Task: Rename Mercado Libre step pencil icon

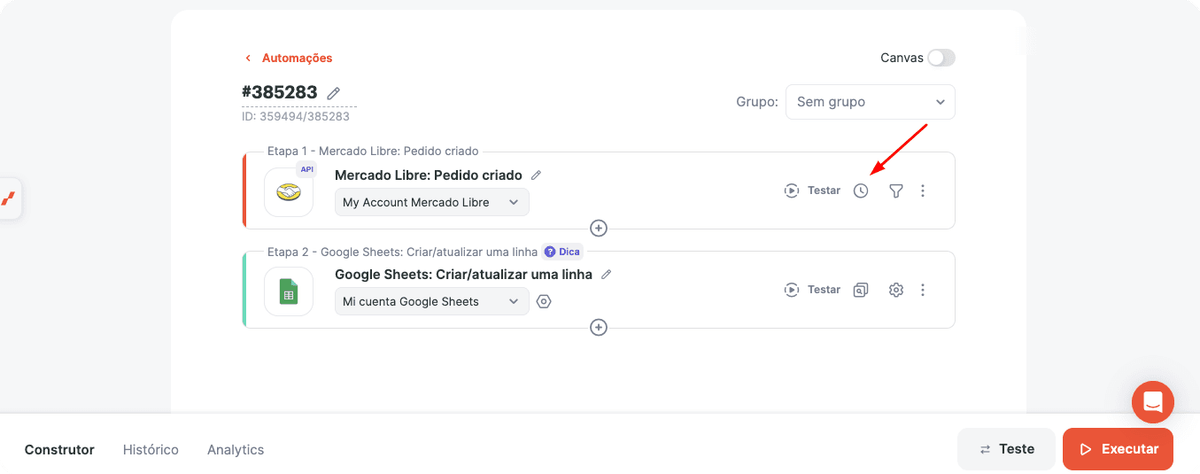Action: coord(536,175)
